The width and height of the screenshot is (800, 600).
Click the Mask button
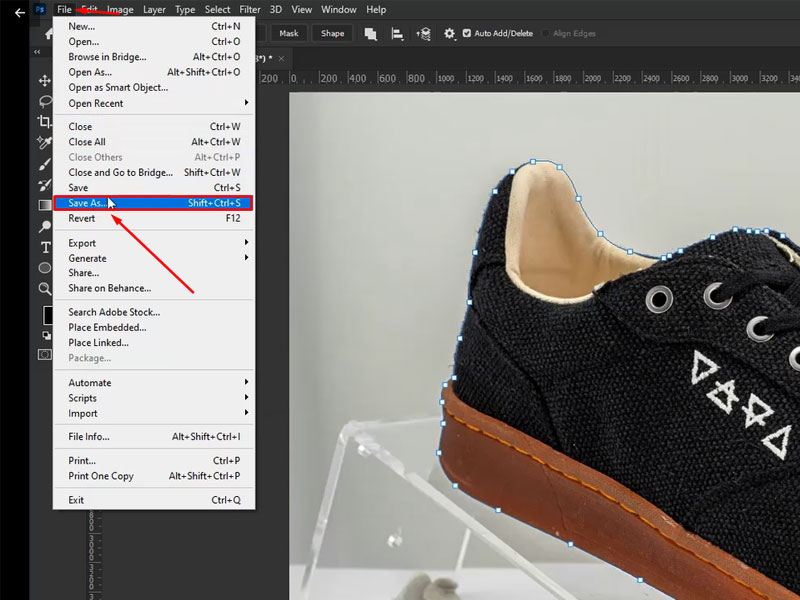click(289, 33)
